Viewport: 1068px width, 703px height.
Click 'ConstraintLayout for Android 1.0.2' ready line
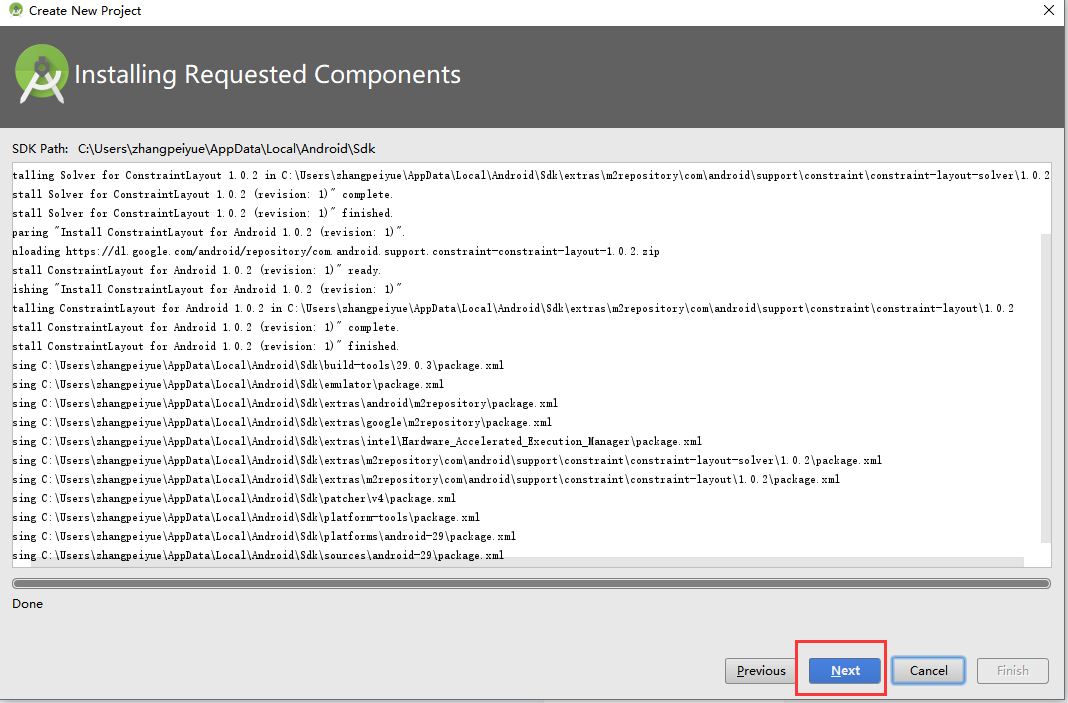click(196, 270)
